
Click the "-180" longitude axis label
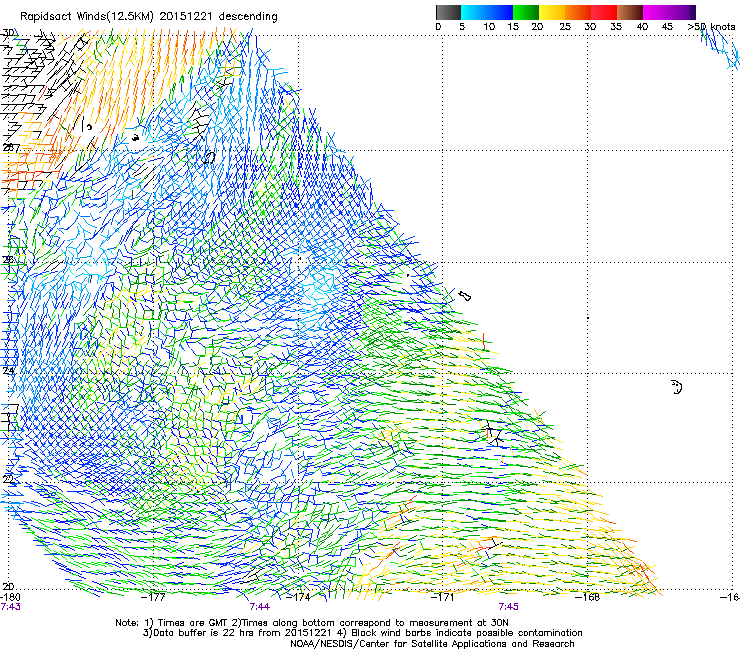pyautogui.click(x=10, y=597)
